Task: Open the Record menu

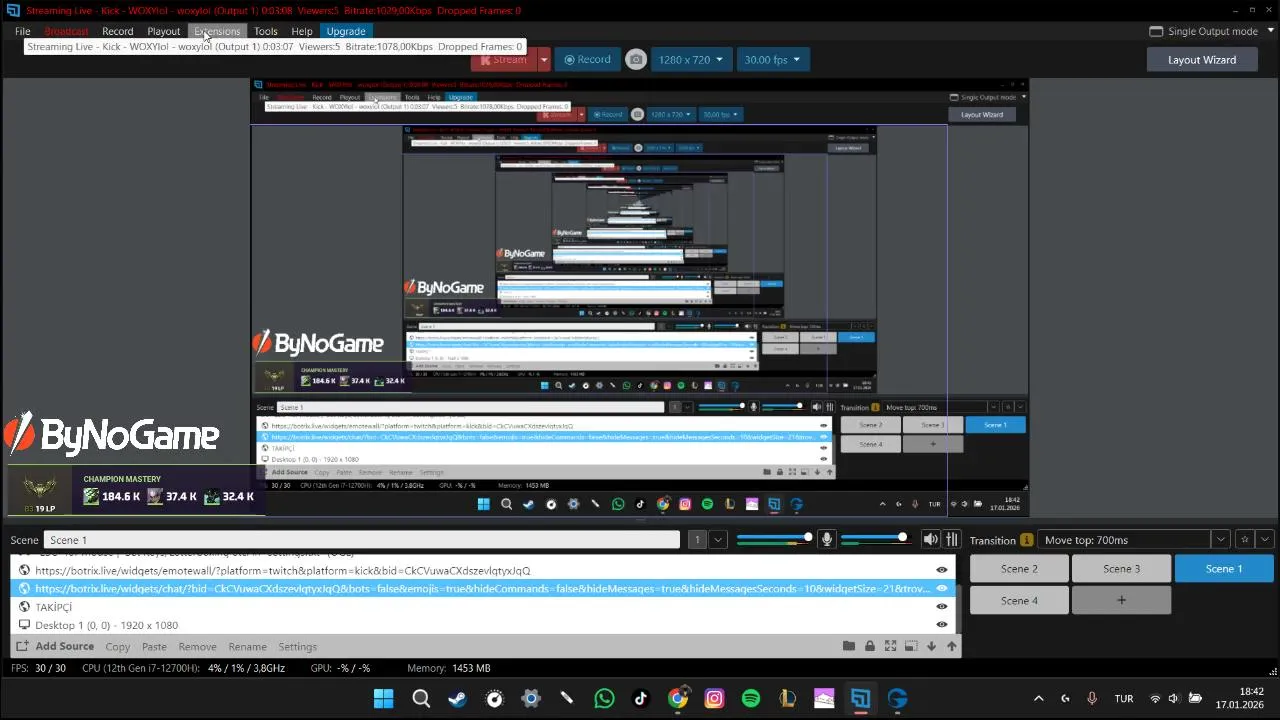Action: click(x=117, y=31)
